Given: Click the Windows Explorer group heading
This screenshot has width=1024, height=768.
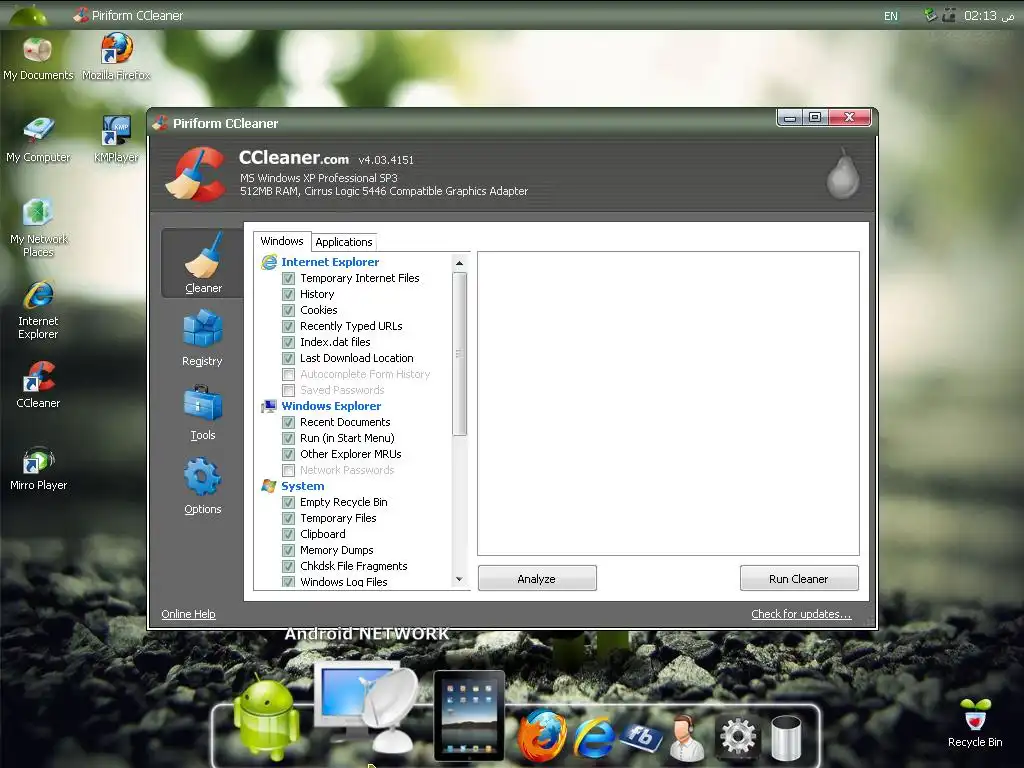Looking at the screenshot, I should pyautogui.click(x=331, y=406).
